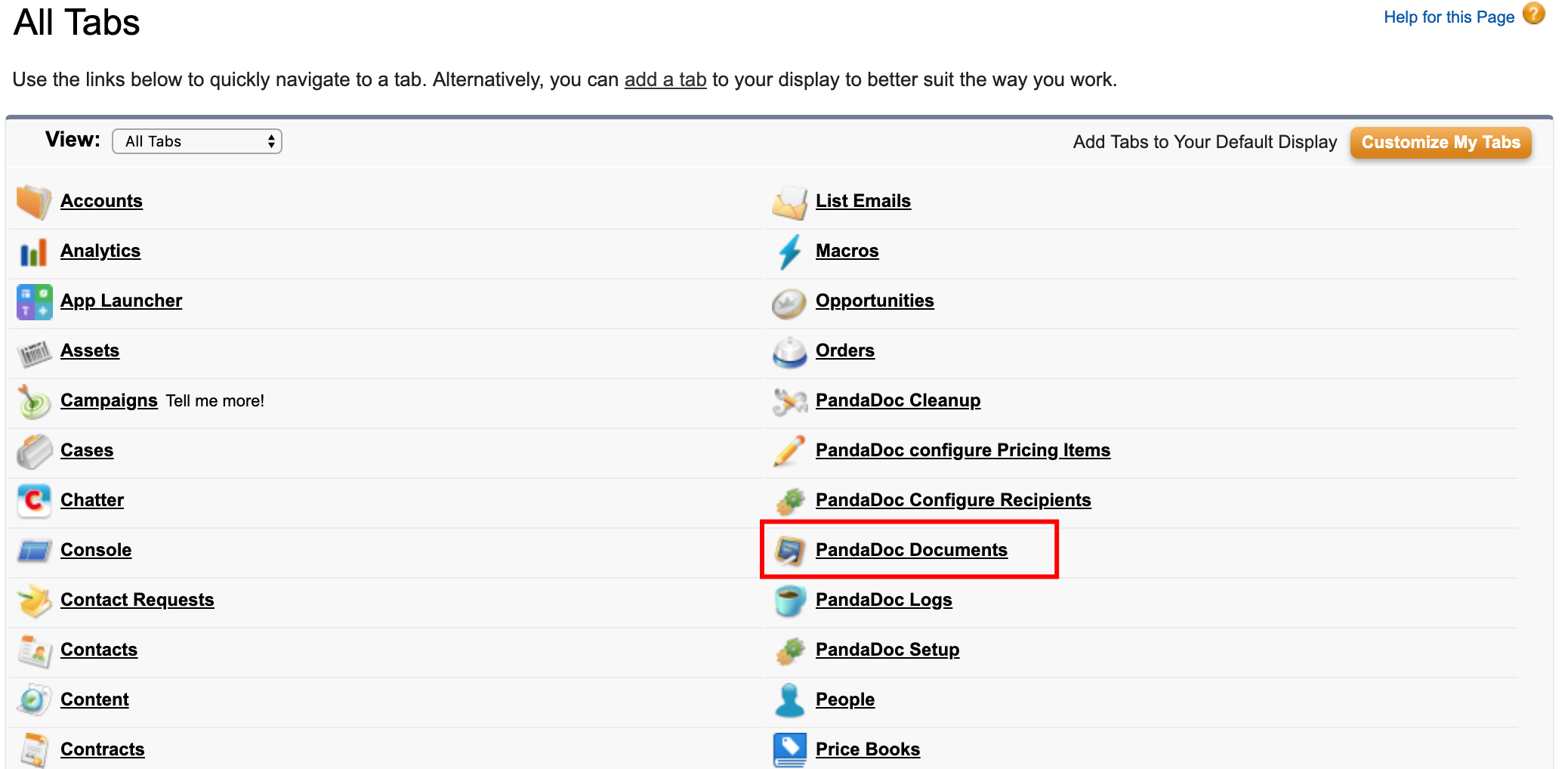
Task: Click the Contracts document icon
Action: click(x=34, y=750)
